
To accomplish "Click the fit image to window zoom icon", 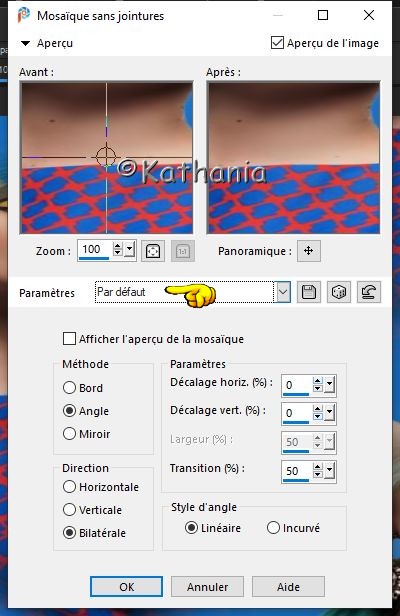I will pyautogui.click(x=153, y=251).
